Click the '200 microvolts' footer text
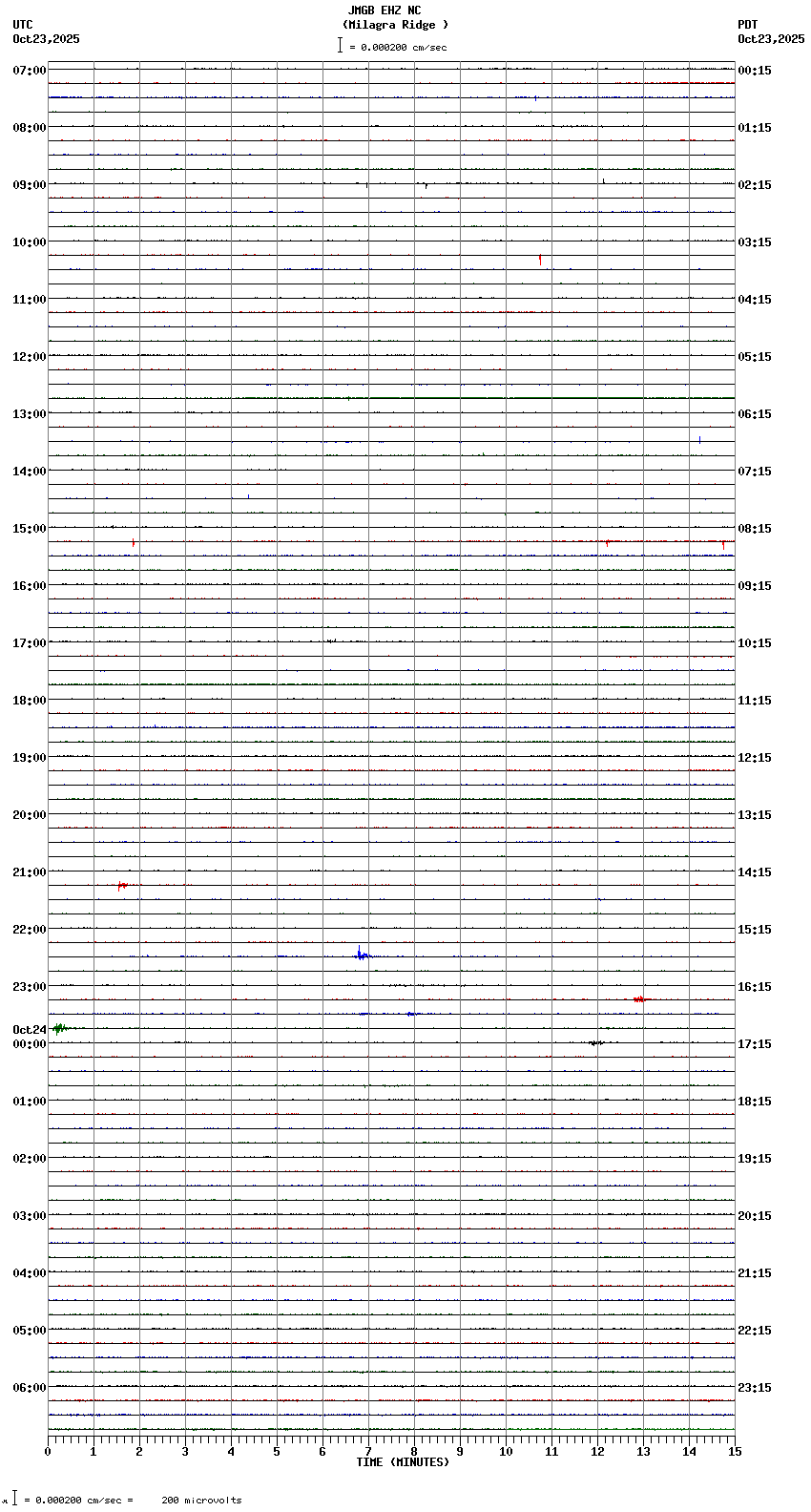The width and height of the screenshot is (811, 1512). click(201, 1501)
